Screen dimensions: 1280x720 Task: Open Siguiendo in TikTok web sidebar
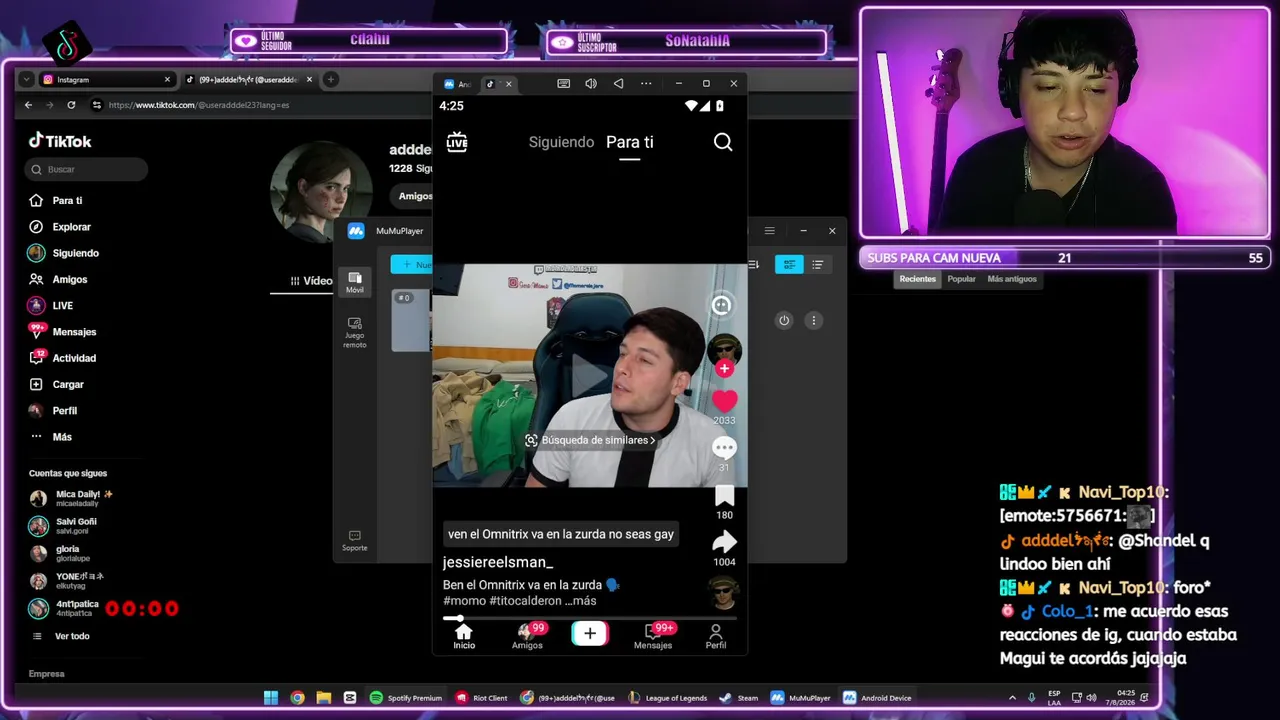(x=75, y=253)
